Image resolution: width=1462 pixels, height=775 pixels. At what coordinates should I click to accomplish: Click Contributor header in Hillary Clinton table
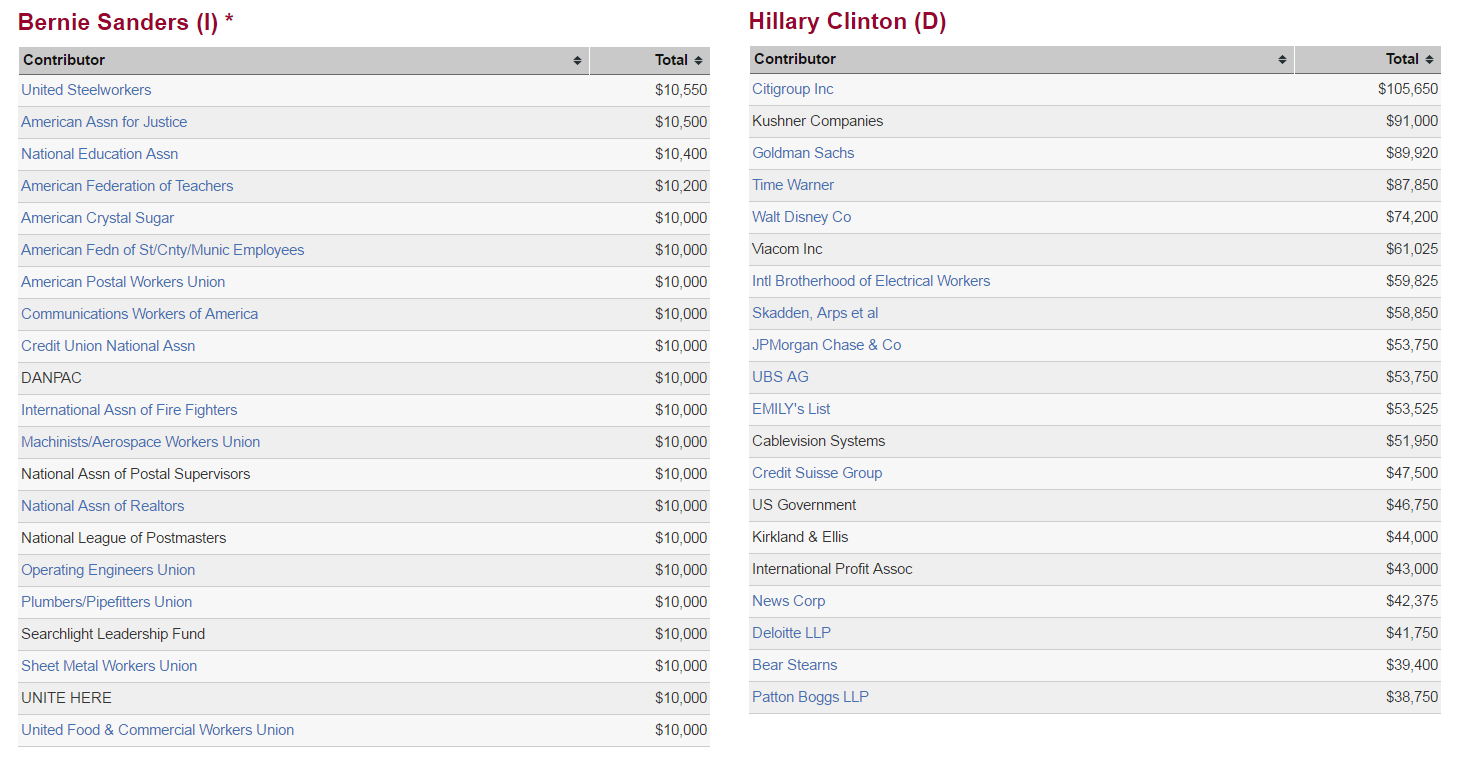tap(1021, 60)
